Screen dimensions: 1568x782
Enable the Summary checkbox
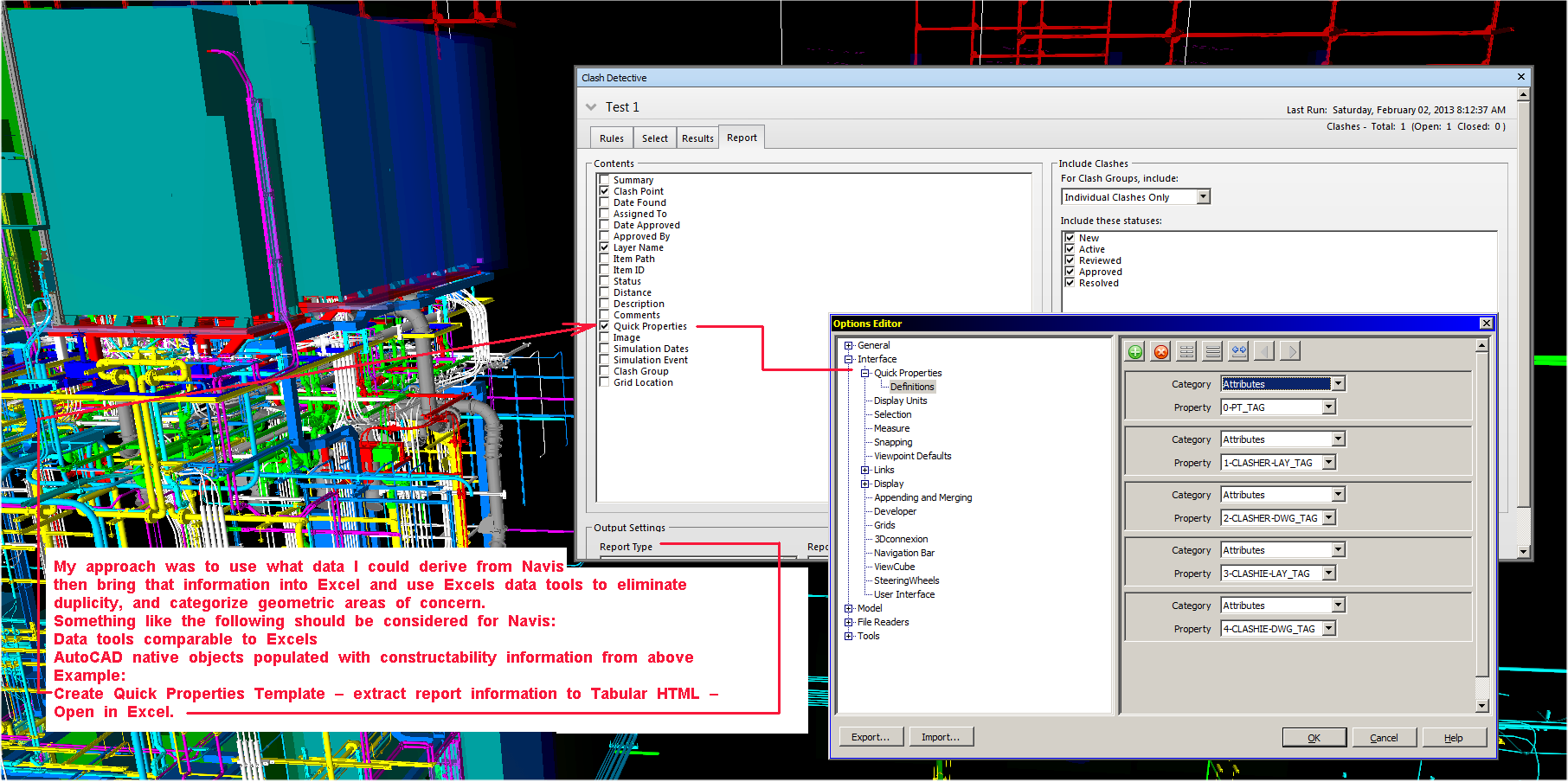(605, 180)
